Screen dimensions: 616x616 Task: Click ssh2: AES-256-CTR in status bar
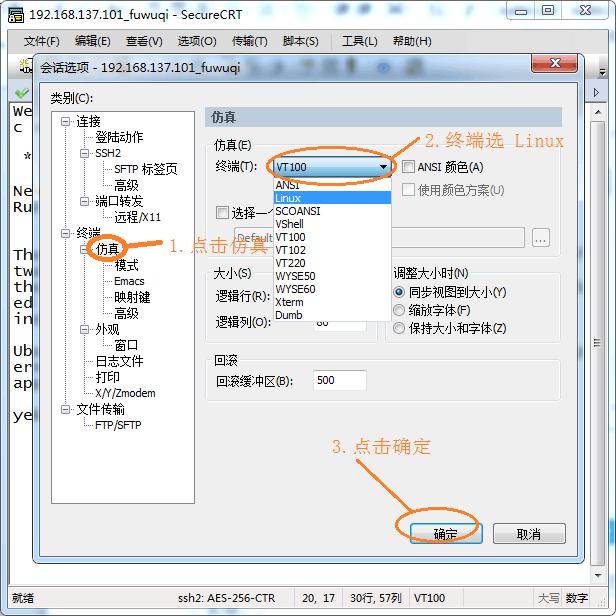(226, 598)
